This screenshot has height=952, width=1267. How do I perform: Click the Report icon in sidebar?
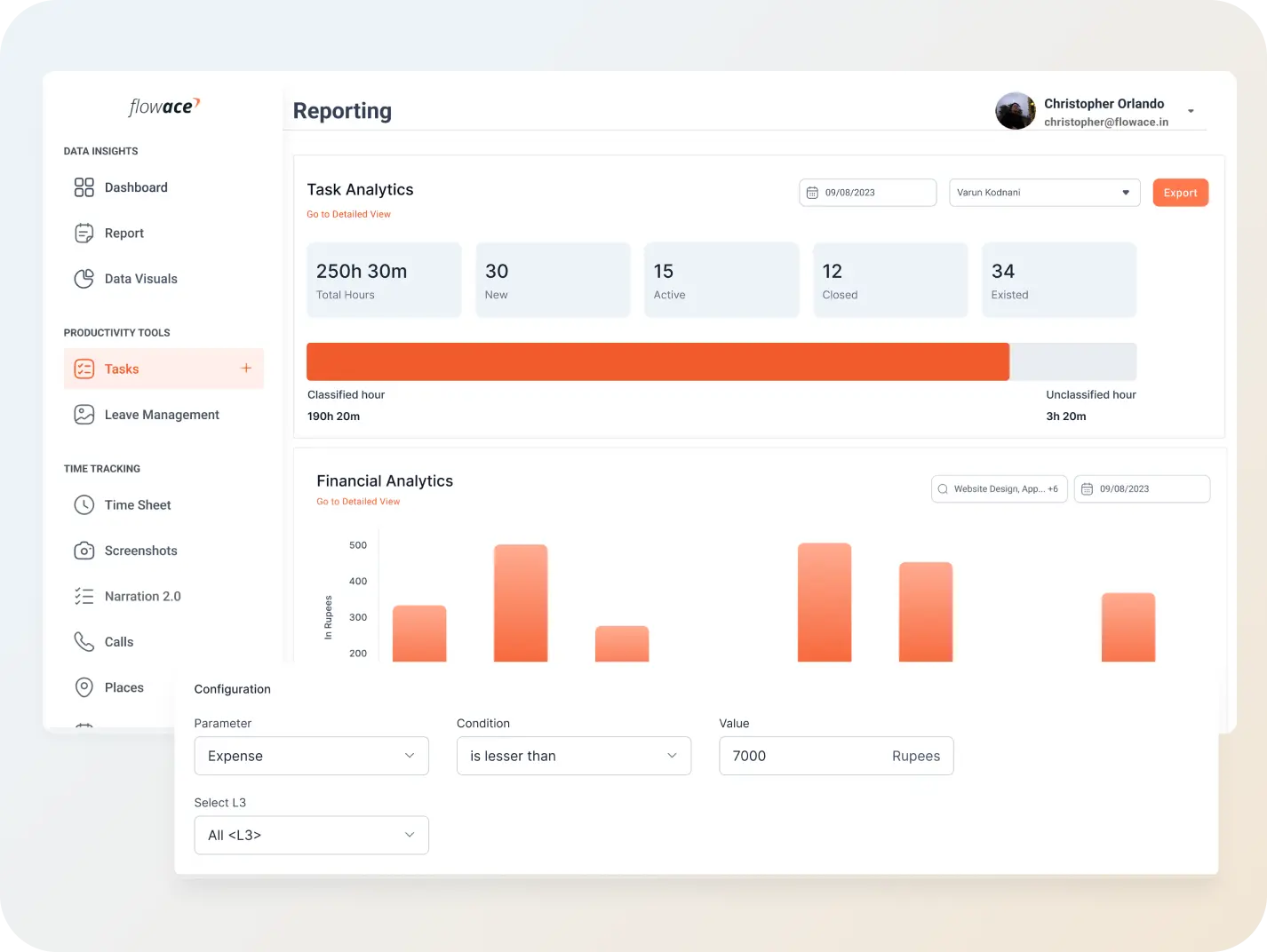(x=84, y=234)
